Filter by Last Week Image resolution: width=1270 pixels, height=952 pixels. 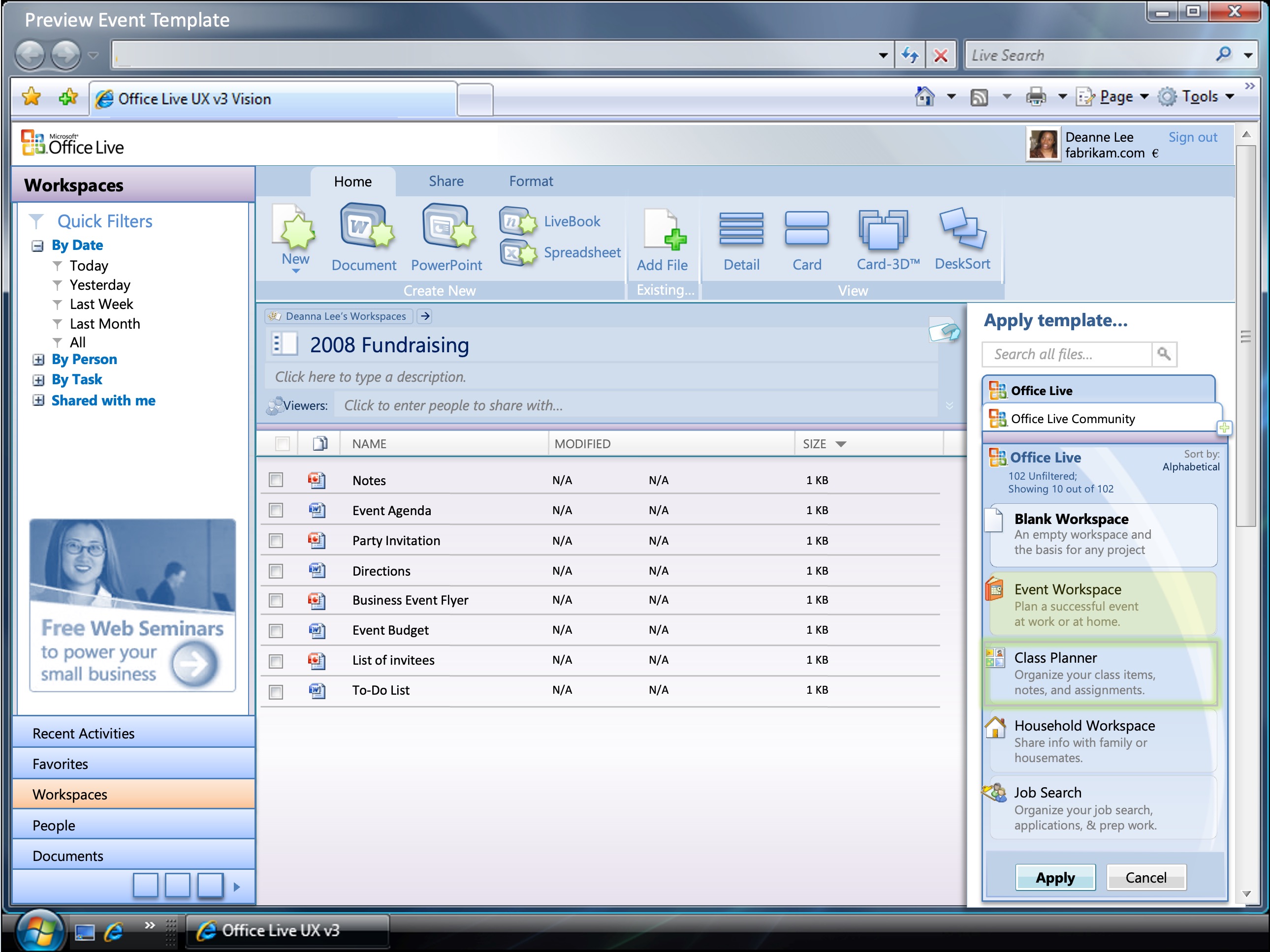(x=101, y=304)
